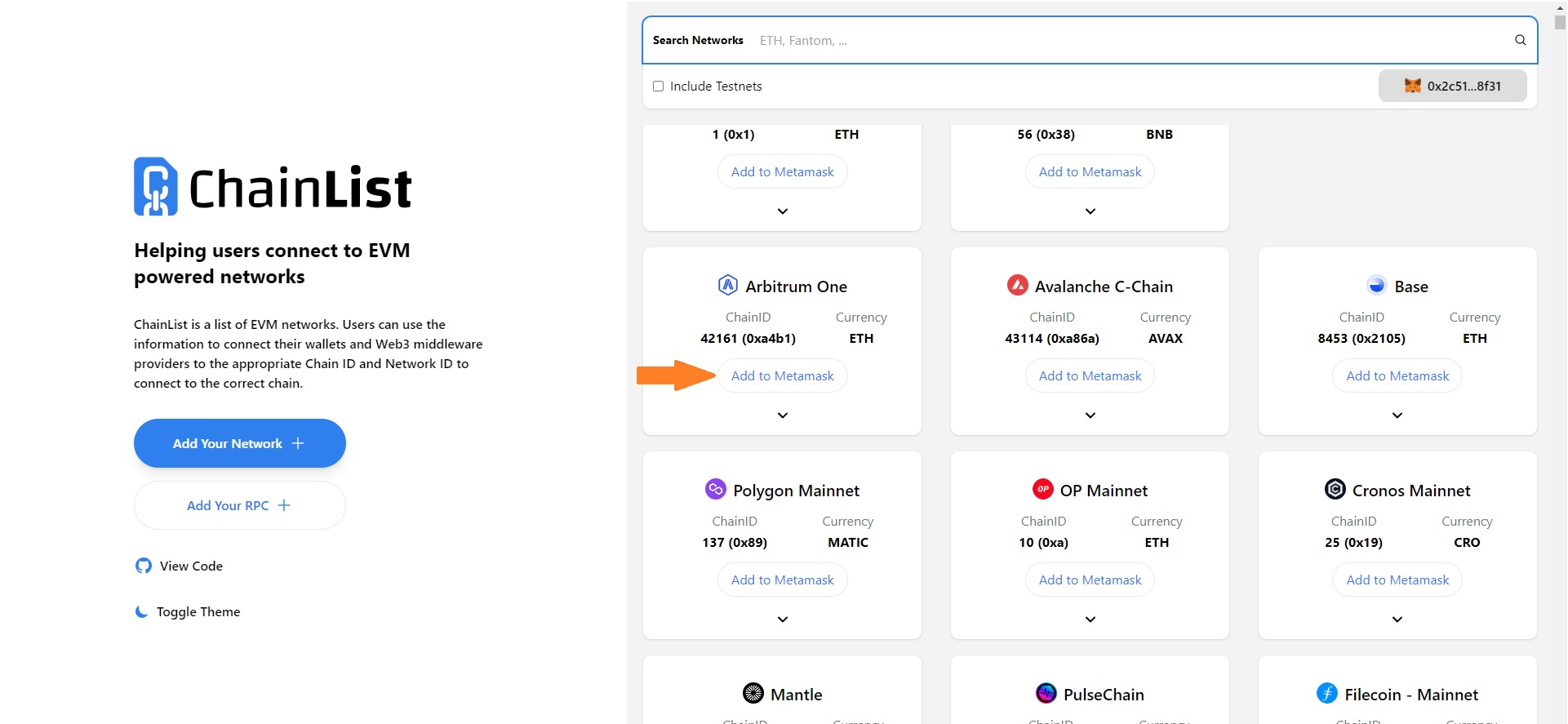The height and width of the screenshot is (724, 1568).
Task: Add Base network to Metamask
Action: point(1397,375)
